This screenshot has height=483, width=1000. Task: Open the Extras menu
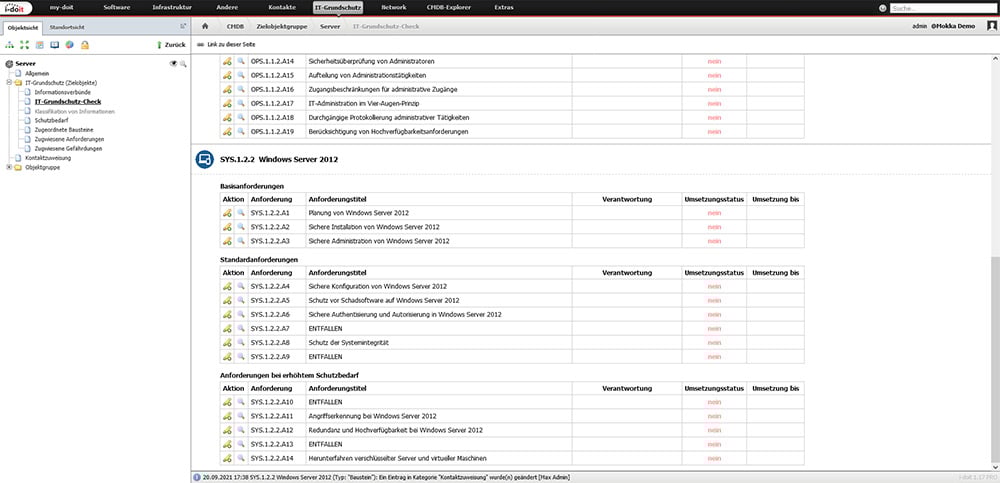click(504, 8)
